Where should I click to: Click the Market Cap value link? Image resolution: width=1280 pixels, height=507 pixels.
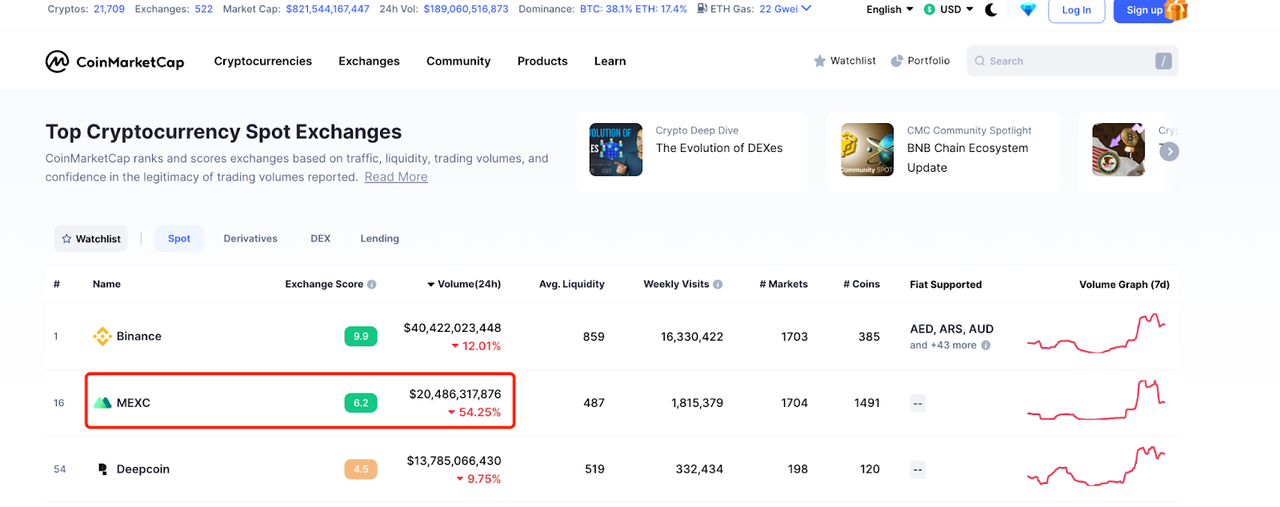coord(327,9)
